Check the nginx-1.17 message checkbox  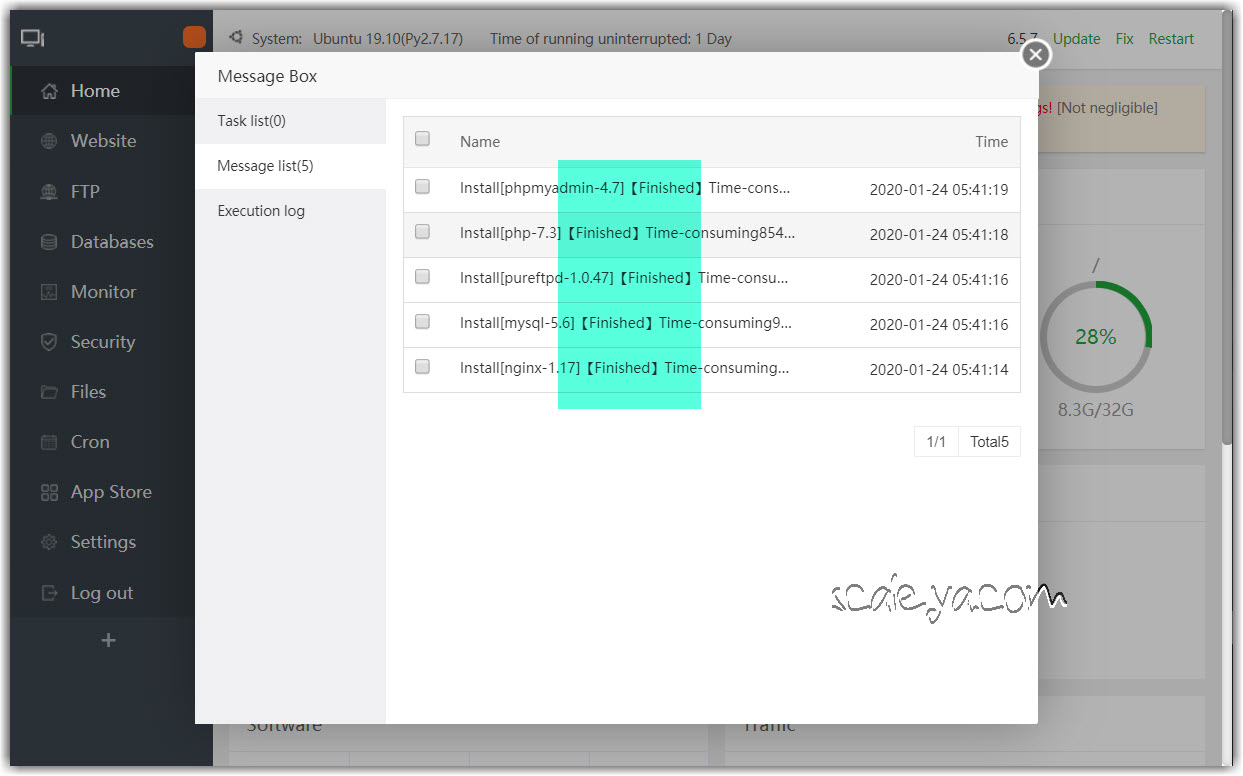422,367
